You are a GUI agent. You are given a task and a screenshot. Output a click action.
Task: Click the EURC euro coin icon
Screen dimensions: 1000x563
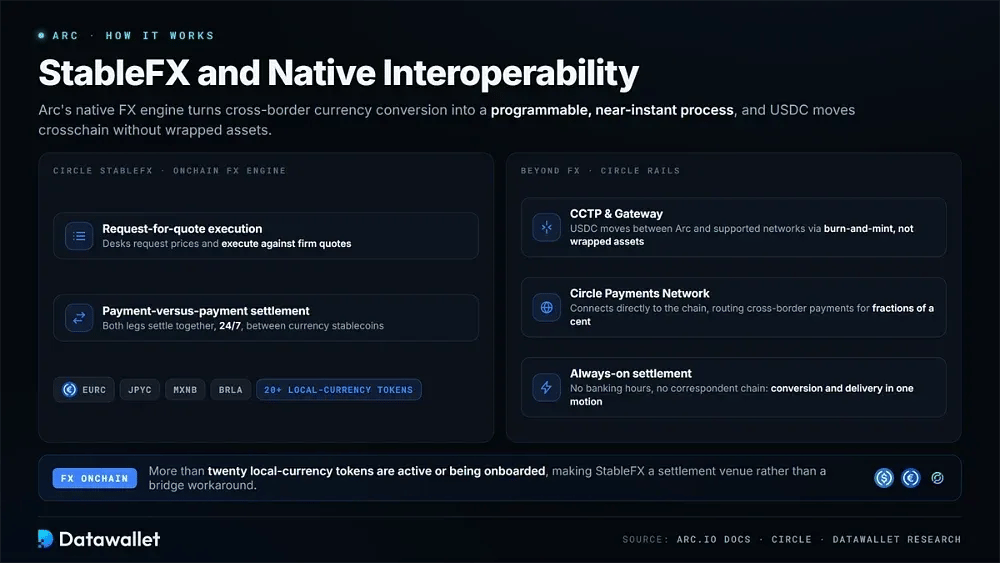pyautogui.click(x=70, y=390)
